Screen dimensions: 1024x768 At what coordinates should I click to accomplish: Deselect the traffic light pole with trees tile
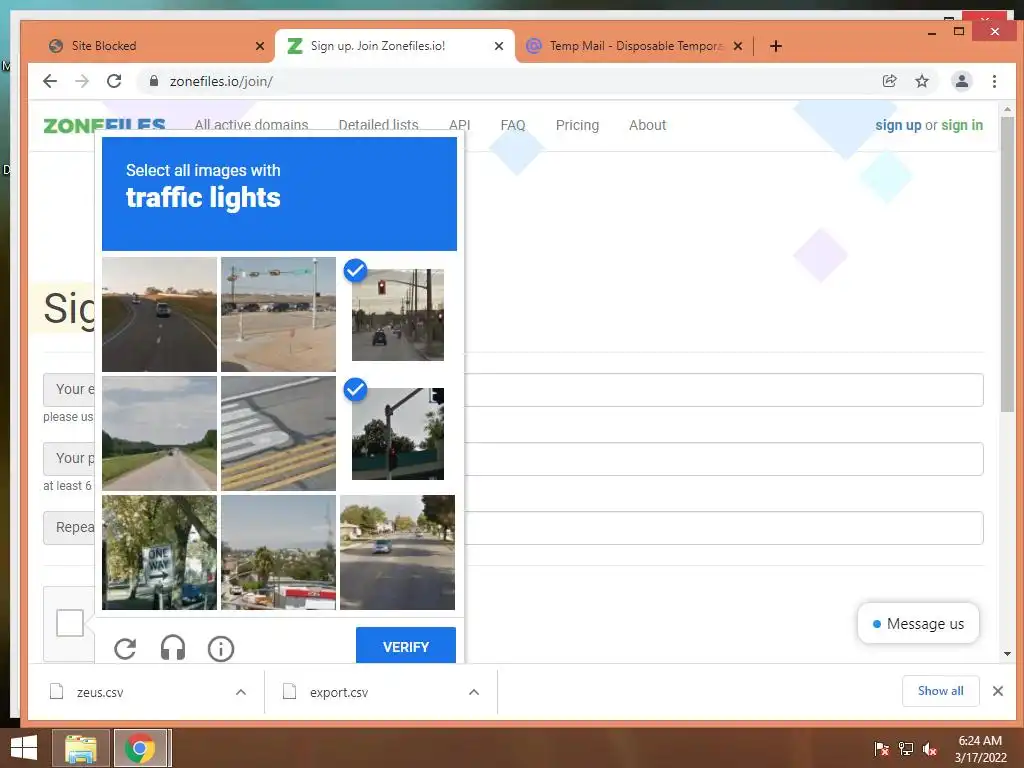click(397, 433)
